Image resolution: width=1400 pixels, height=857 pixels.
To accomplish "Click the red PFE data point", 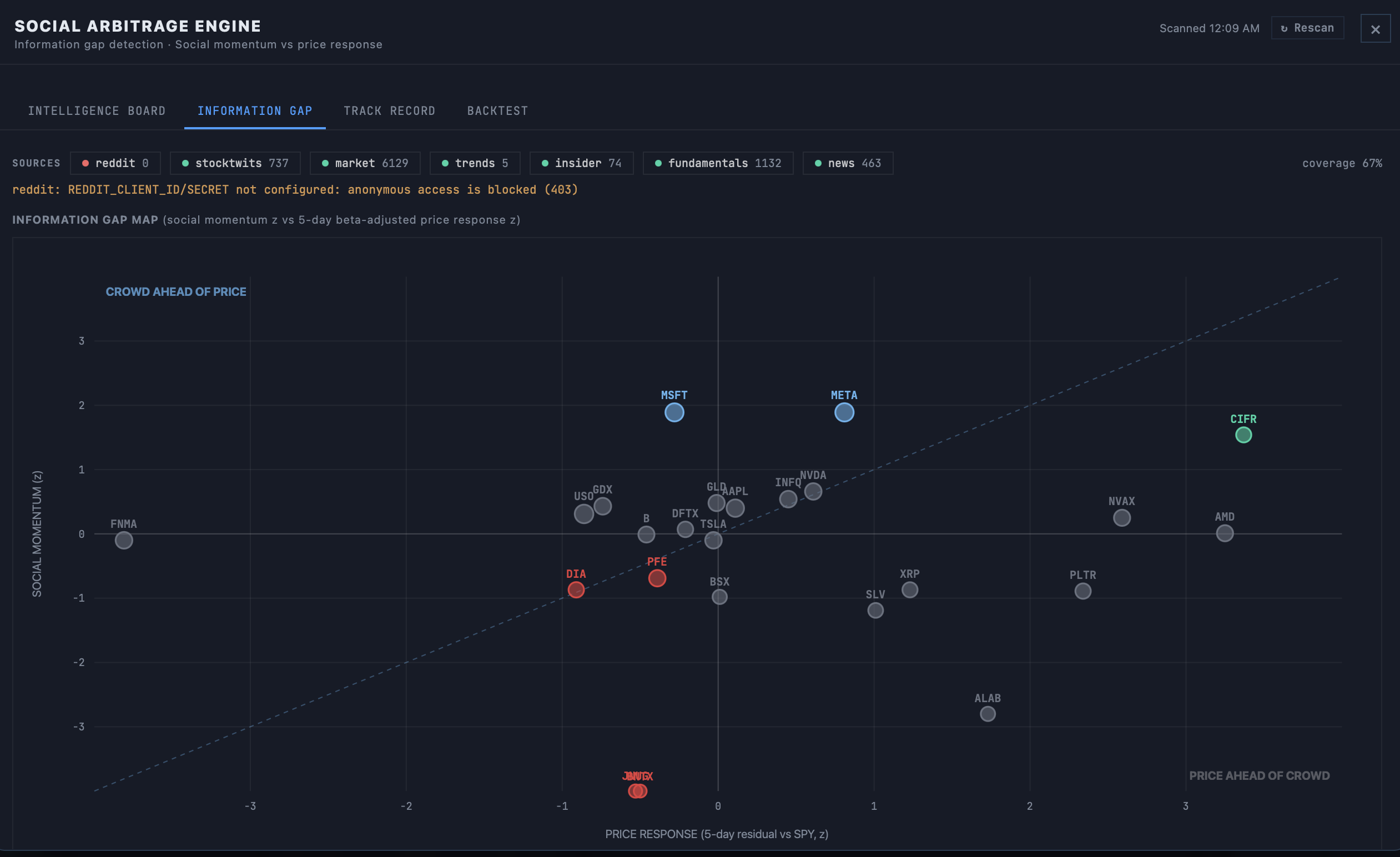I will point(657,578).
